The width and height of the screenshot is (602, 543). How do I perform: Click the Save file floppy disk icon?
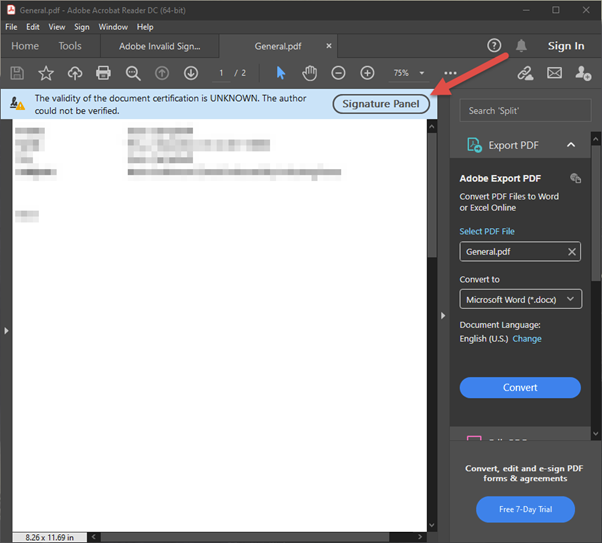pyautogui.click(x=17, y=73)
